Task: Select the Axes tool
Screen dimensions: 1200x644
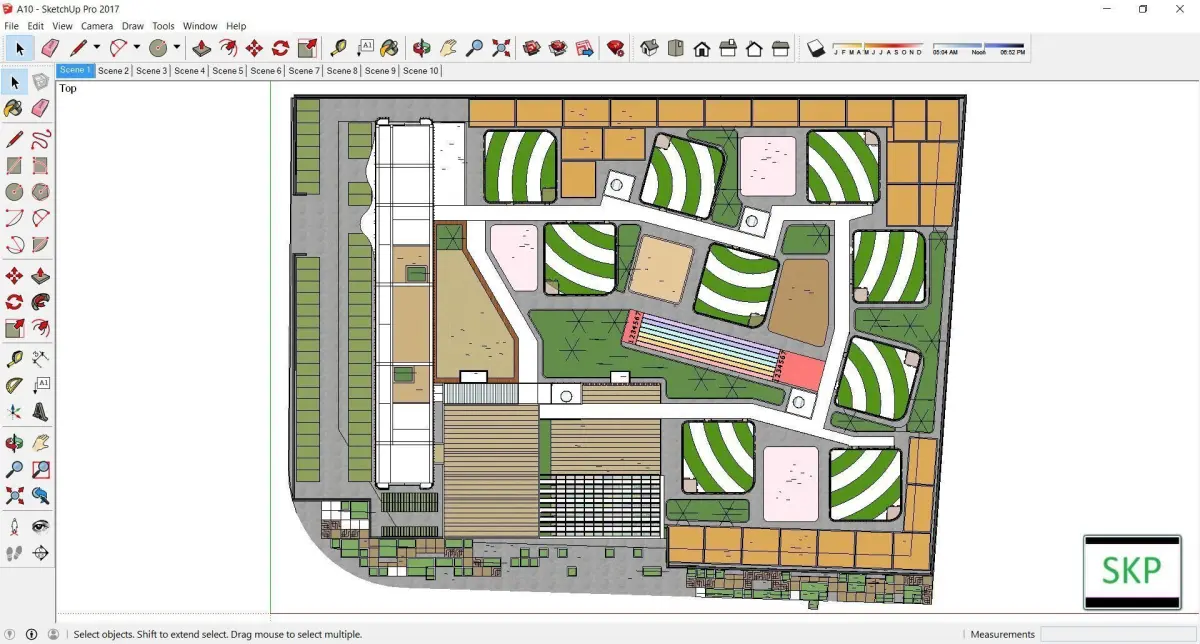Action: click(14, 411)
